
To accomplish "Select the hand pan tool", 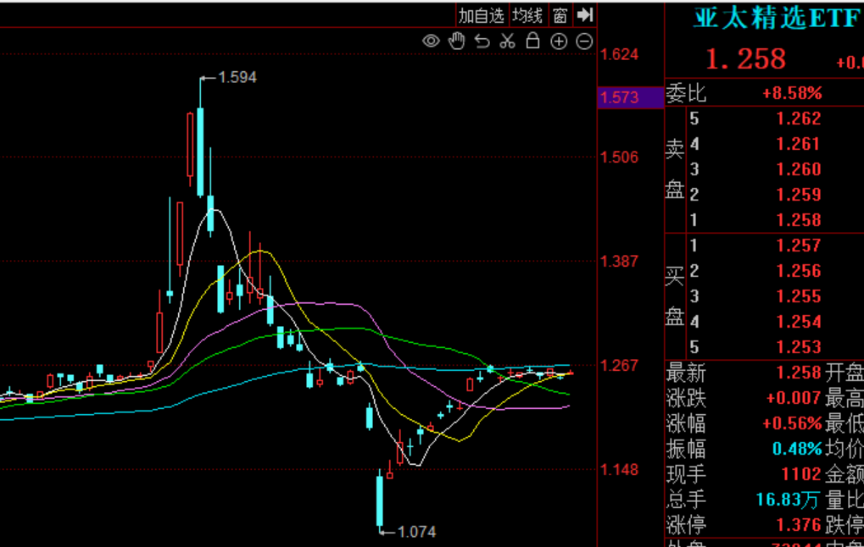I will click(457, 41).
